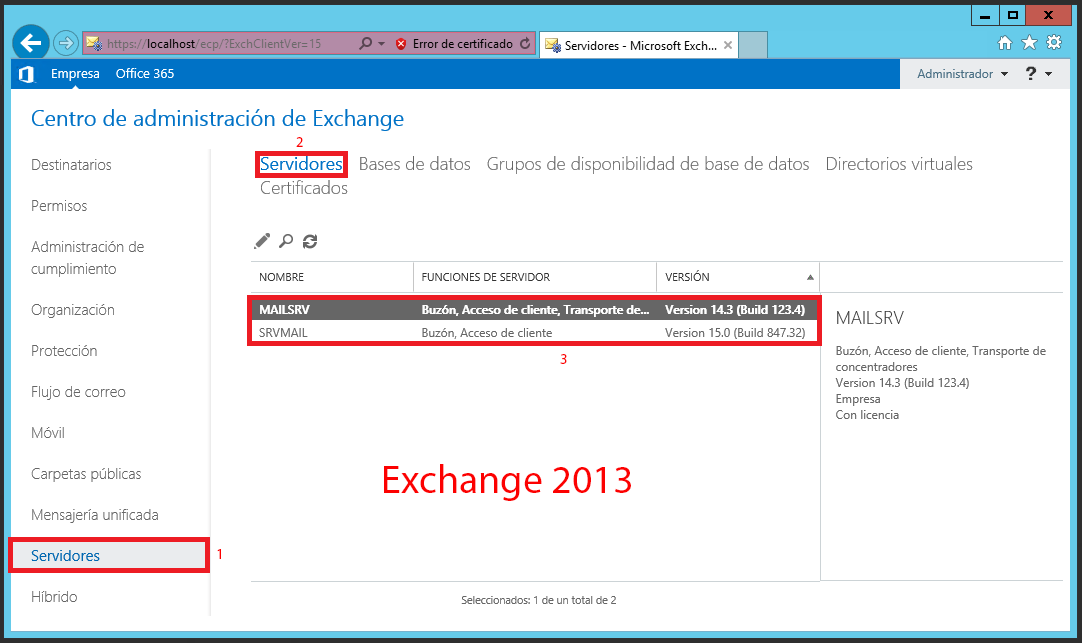The image size is (1082, 643).
Task: Open Internet Explorer browser settings gear
Action: tap(1054, 43)
